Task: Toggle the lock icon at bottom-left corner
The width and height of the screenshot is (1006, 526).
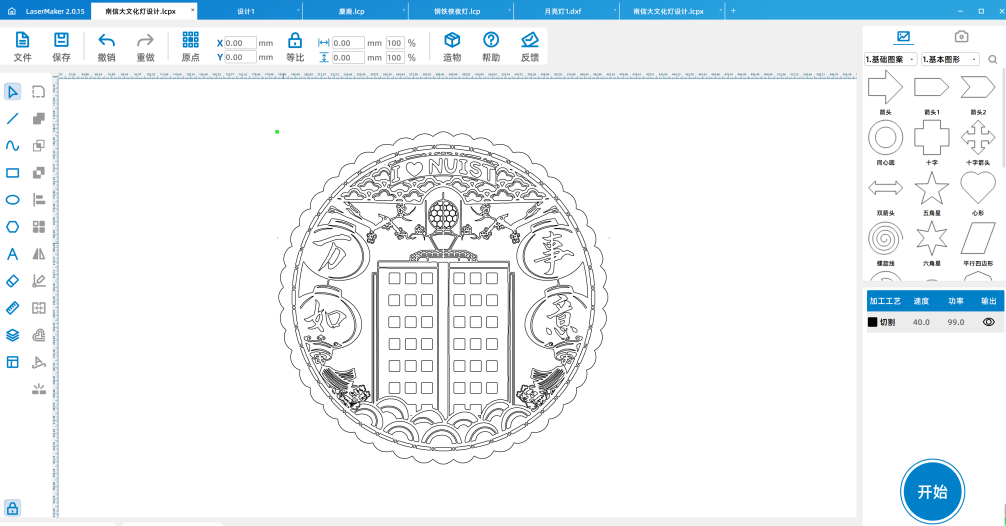Action: pos(13,507)
